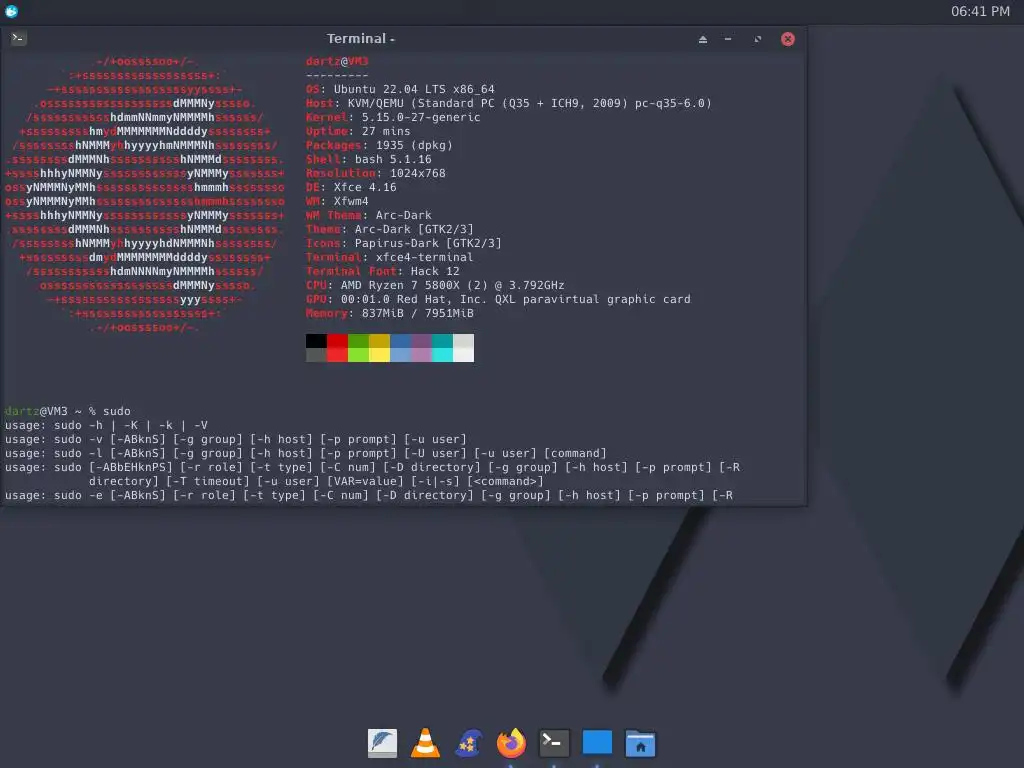
Task: Click the 'OS: Ubuntu 22.04 LTS x86_64' line
Action: coord(400,89)
